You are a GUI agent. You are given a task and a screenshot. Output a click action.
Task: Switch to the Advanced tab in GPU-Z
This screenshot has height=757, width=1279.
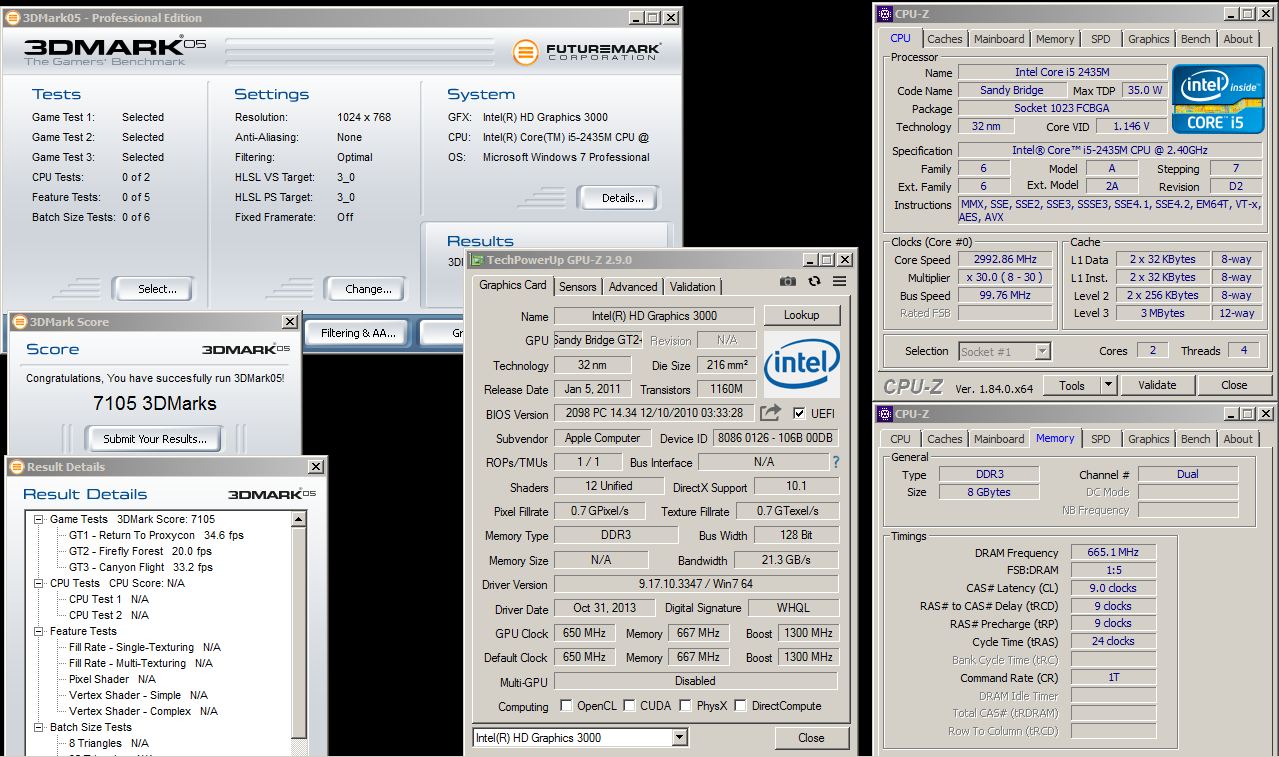tap(633, 287)
